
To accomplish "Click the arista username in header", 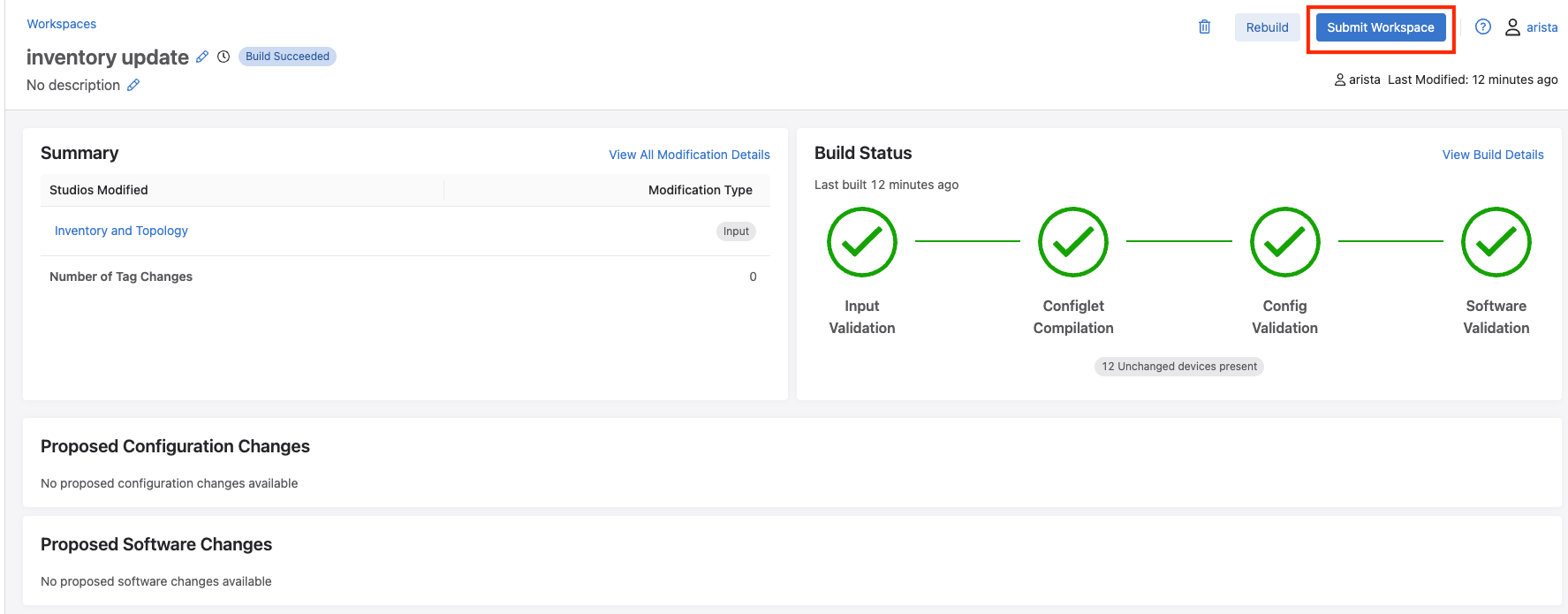I will click(x=1541, y=27).
